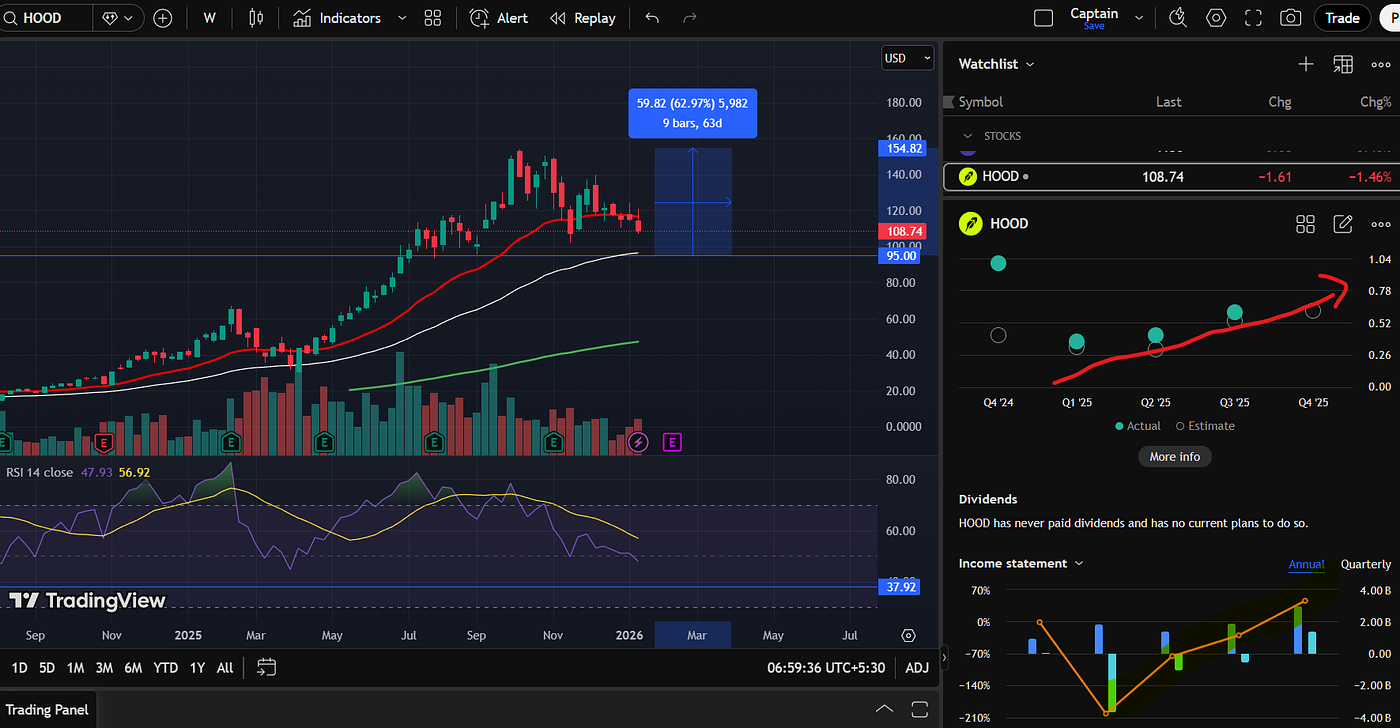Select the 1M time range
This screenshot has width=1400, height=728.
coord(75,668)
